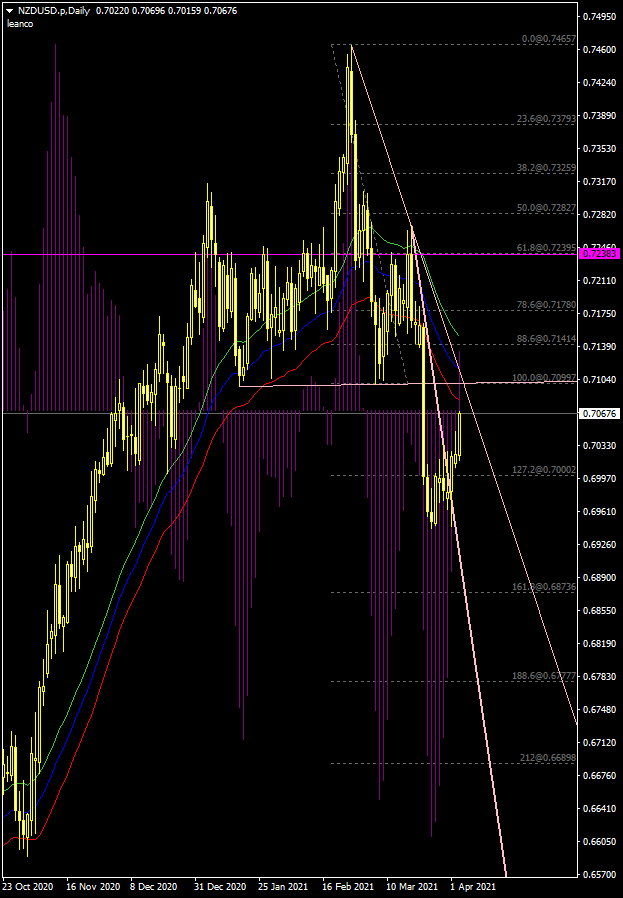Click the triangle icon beside NZDUSD.p title

(x=10, y=9)
